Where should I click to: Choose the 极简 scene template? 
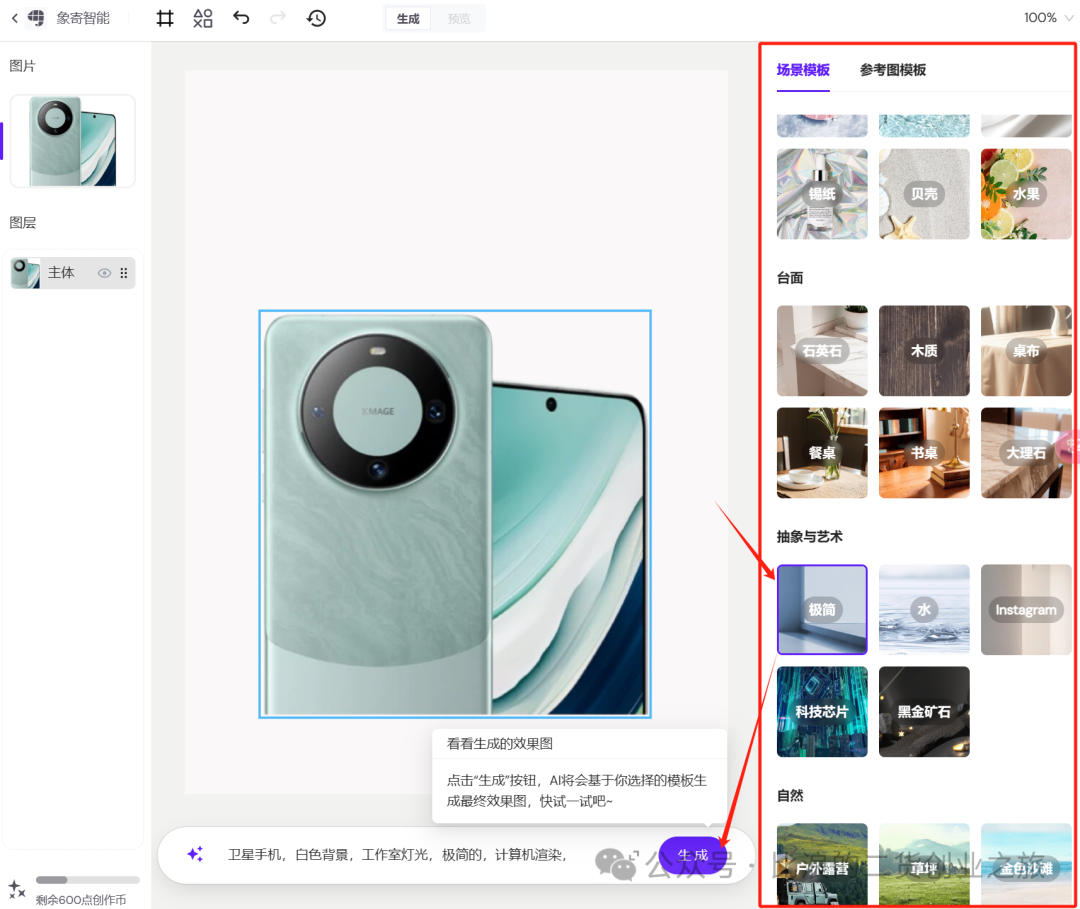[822, 609]
